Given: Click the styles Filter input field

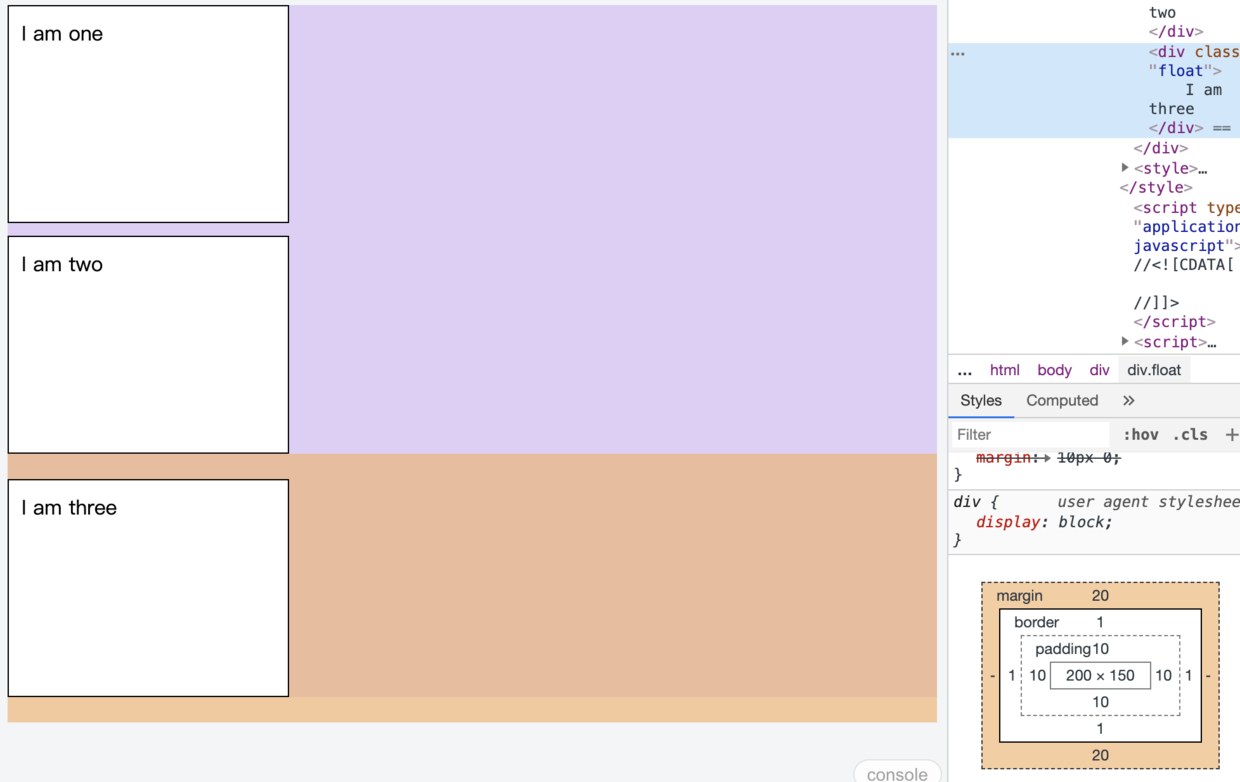Looking at the screenshot, I should coord(1030,435).
